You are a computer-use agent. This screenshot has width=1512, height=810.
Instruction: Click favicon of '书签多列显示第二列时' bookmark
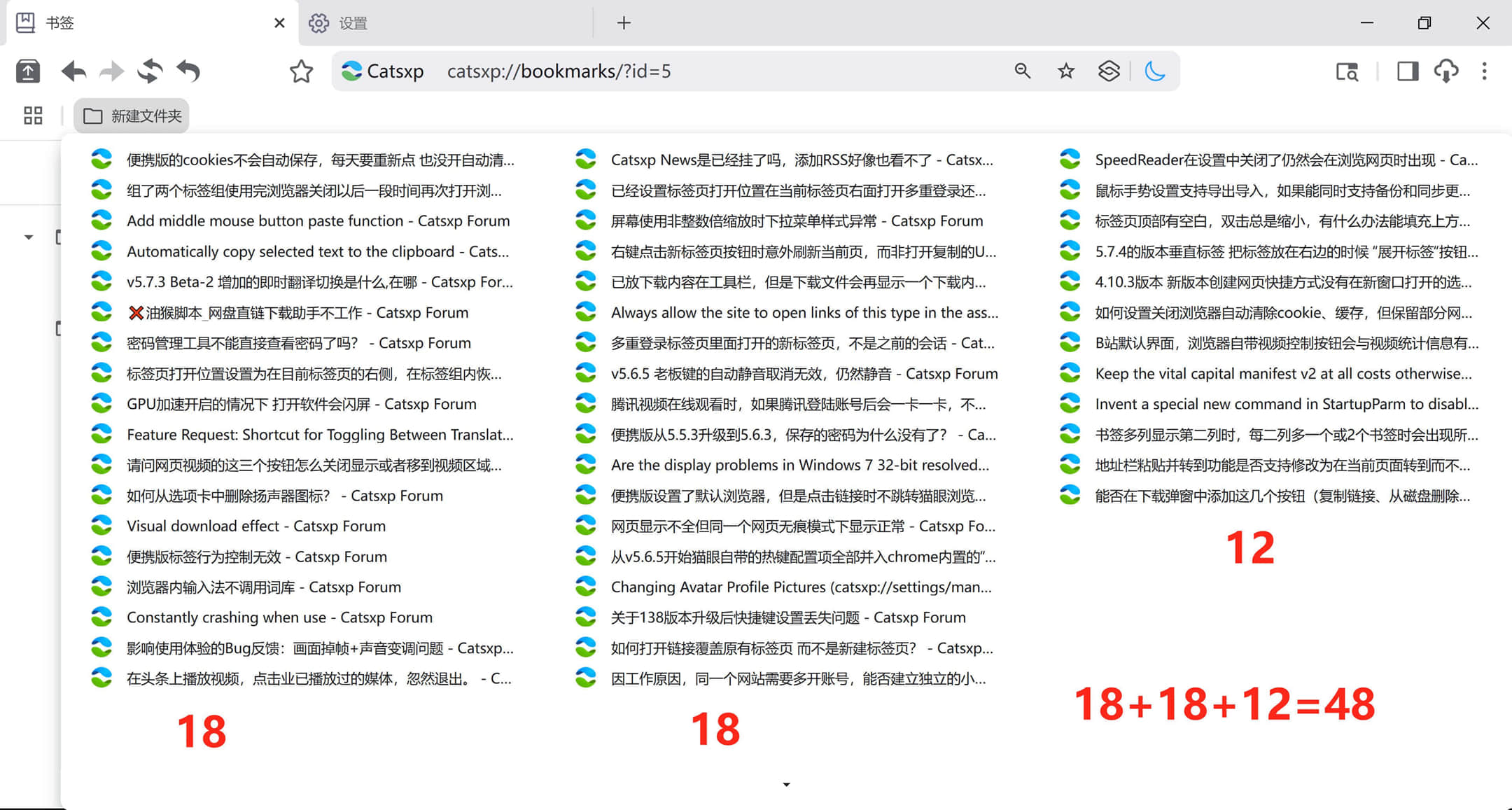click(1070, 434)
